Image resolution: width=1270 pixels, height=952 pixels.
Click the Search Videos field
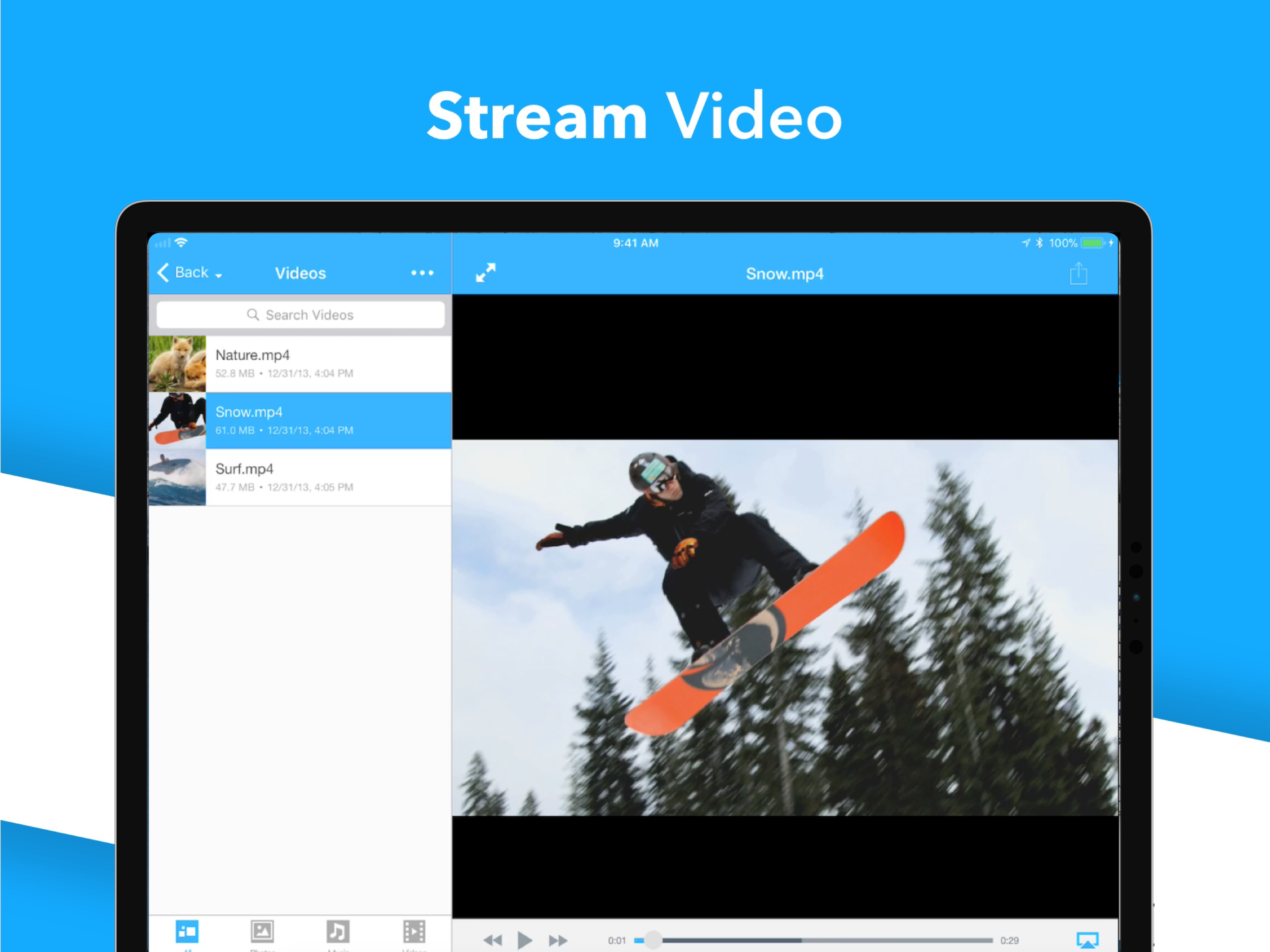click(300, 315)
